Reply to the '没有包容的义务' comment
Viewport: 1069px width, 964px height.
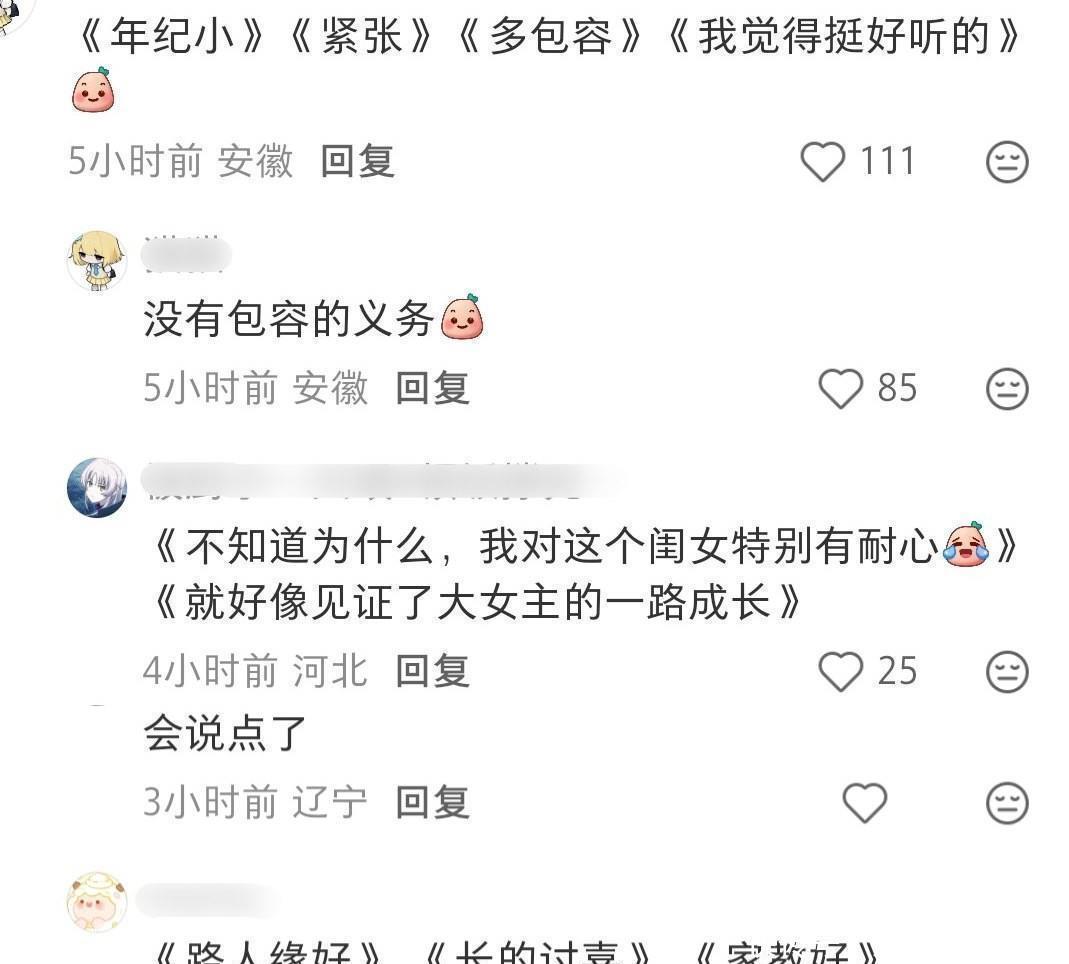[433, 389]
